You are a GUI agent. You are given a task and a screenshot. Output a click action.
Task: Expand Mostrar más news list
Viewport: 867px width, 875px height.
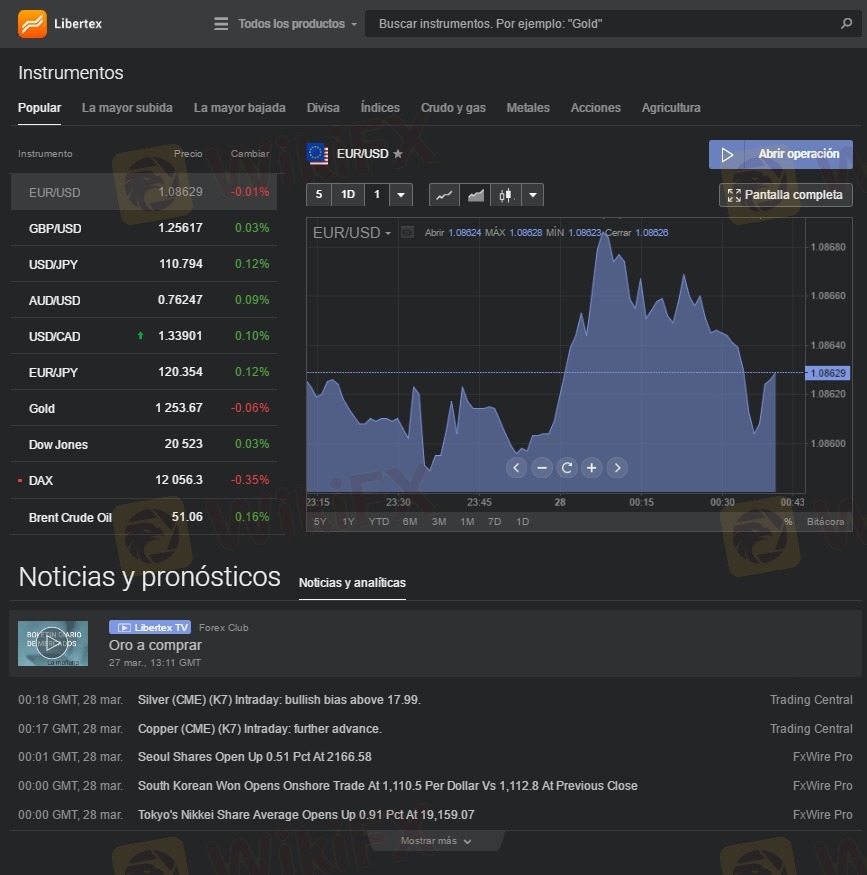coord(436,840)
